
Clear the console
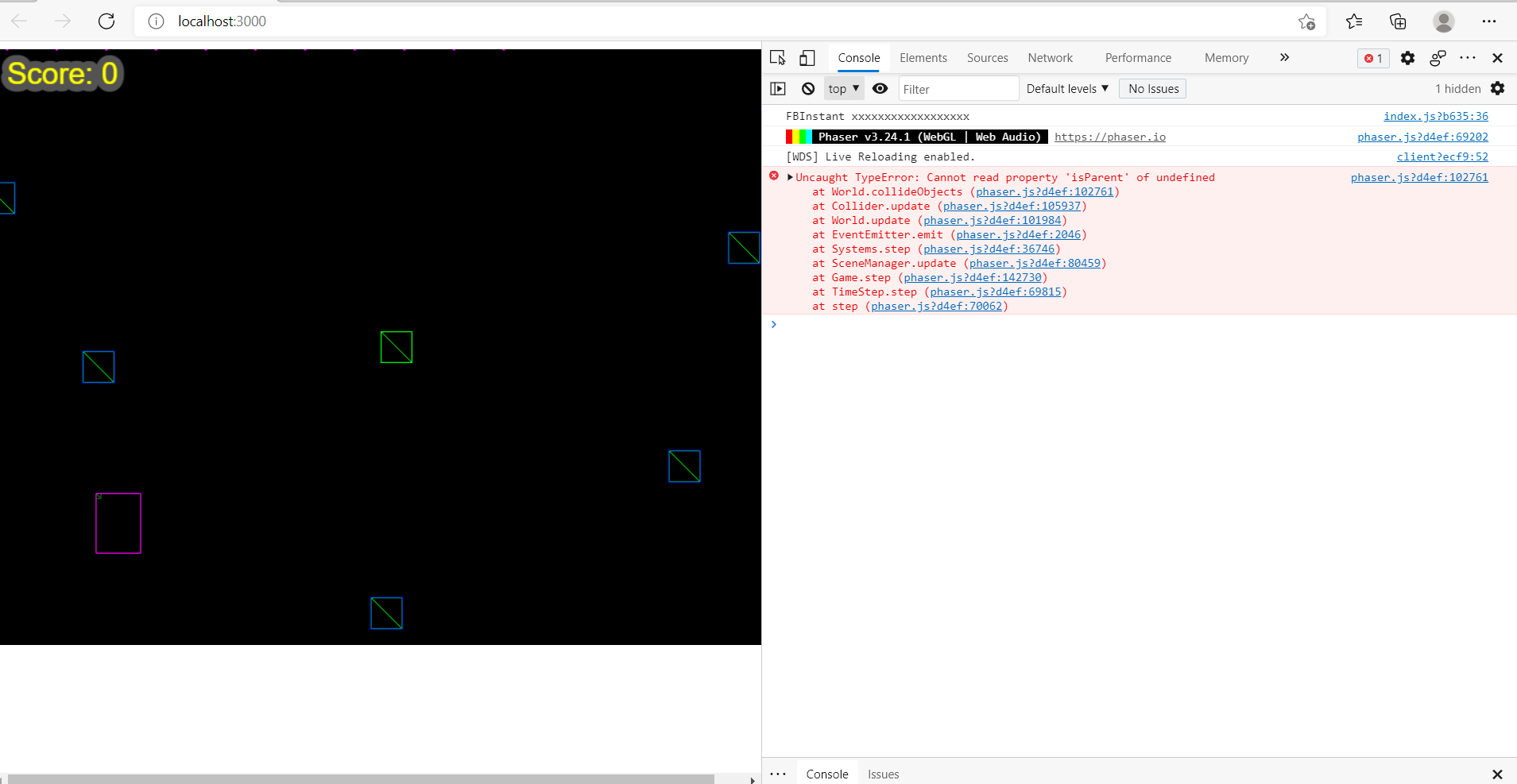pyautogui.click(x=808, y=89)
